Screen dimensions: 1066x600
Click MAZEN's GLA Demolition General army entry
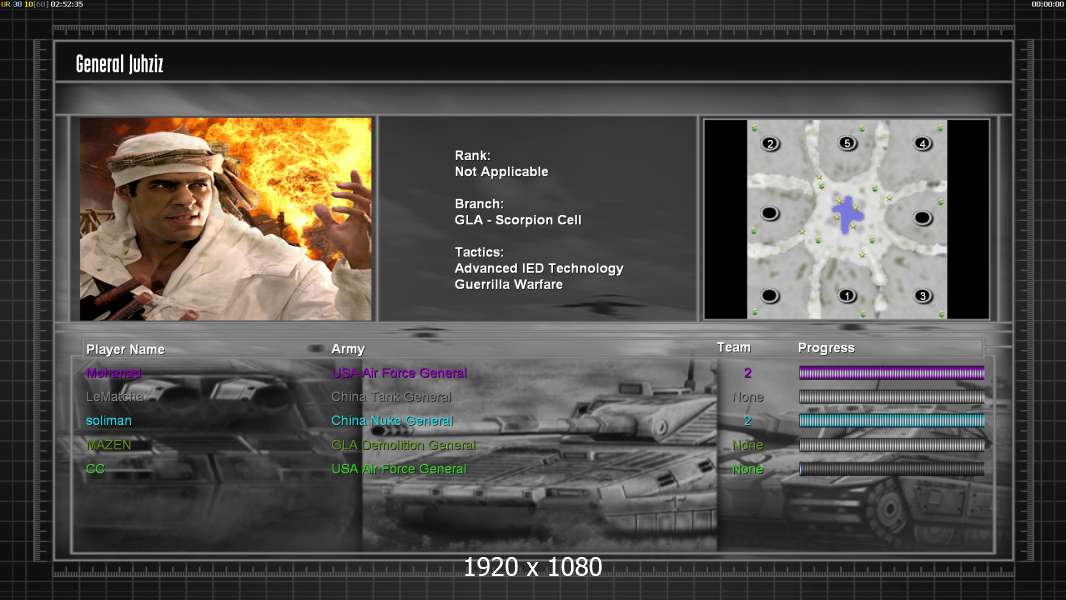[x=403, y=445]
